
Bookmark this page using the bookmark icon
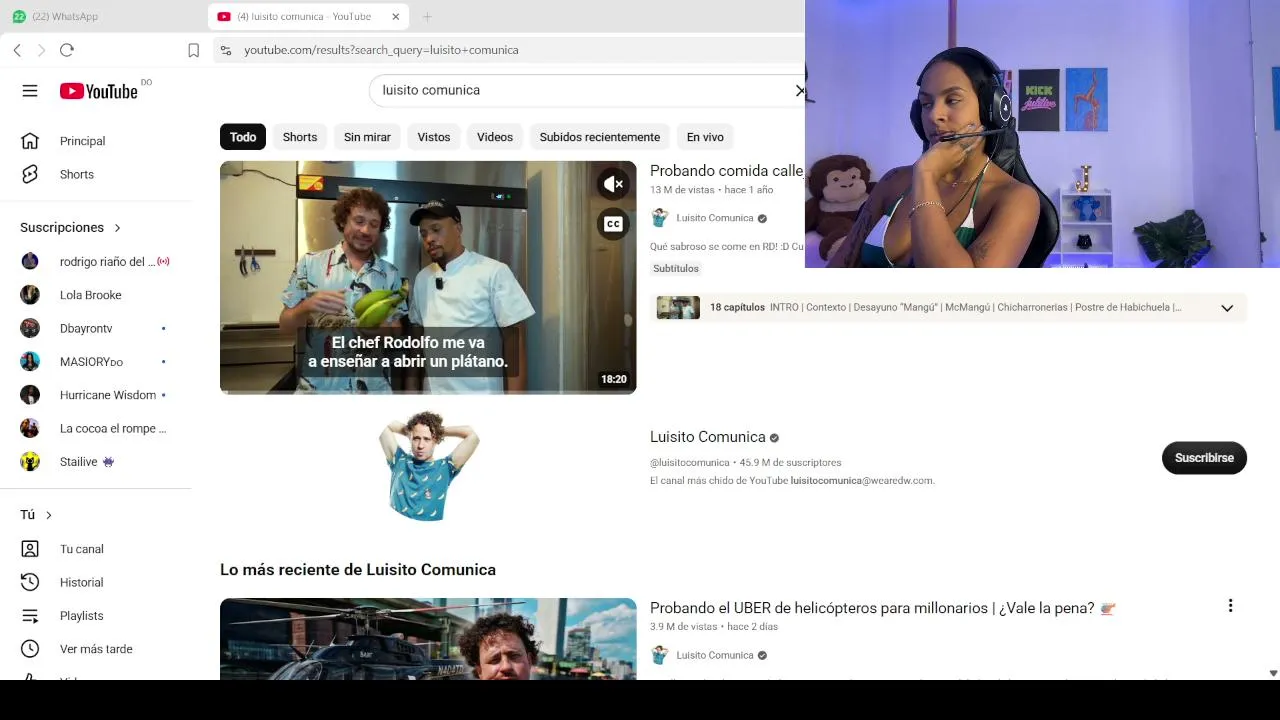click(x=193, y=50)
